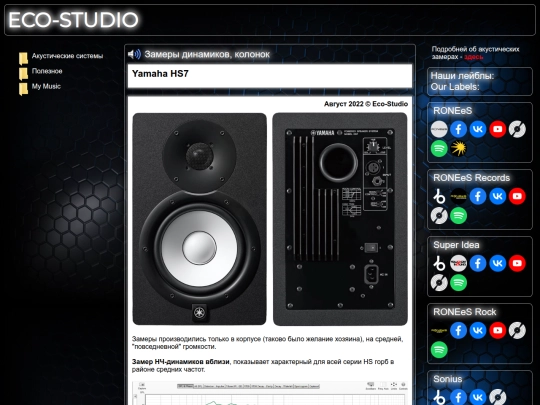
Task: Click the Yamaha HS7 title text
Action: pos(160,74)
